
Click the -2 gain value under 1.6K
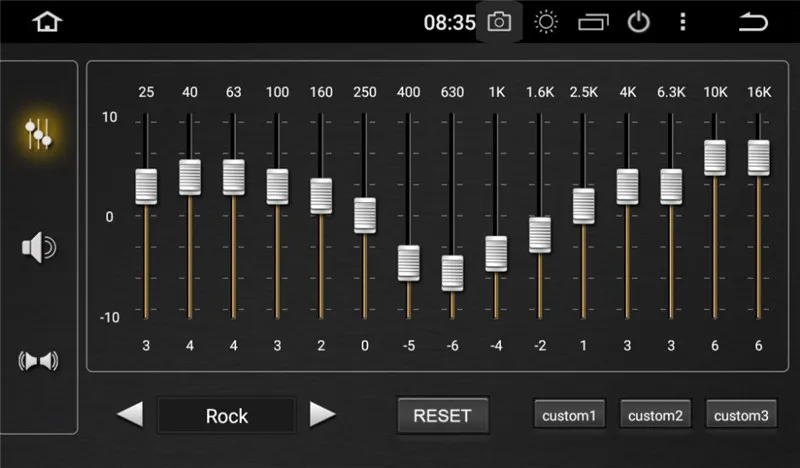pos(540,346)
